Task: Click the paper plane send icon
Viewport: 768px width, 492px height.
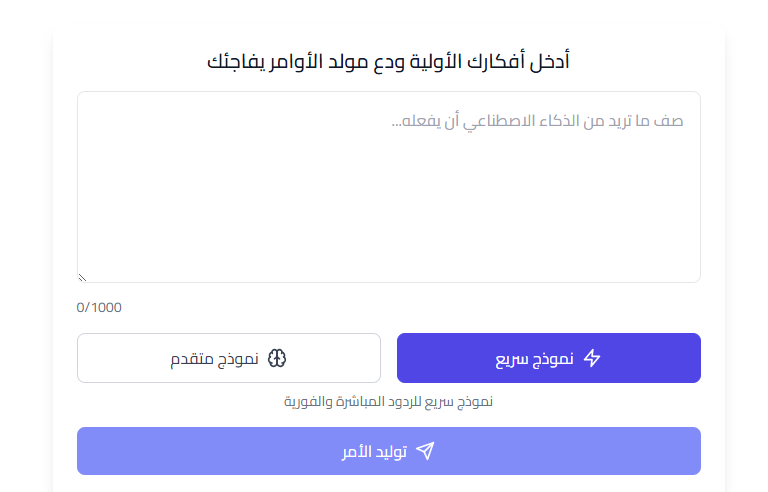Action: point(425,451)
